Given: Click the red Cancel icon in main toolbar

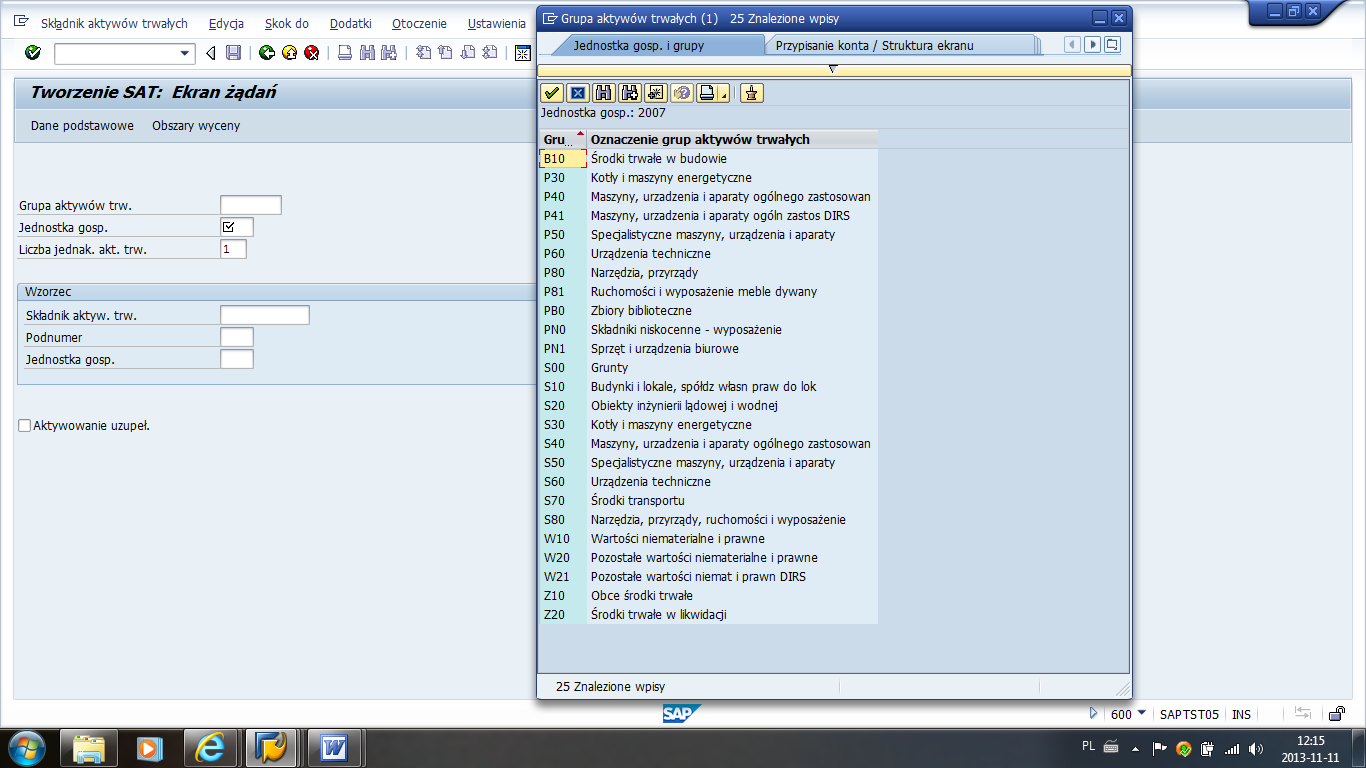Looking at the screenshot, I should point(312,53).
